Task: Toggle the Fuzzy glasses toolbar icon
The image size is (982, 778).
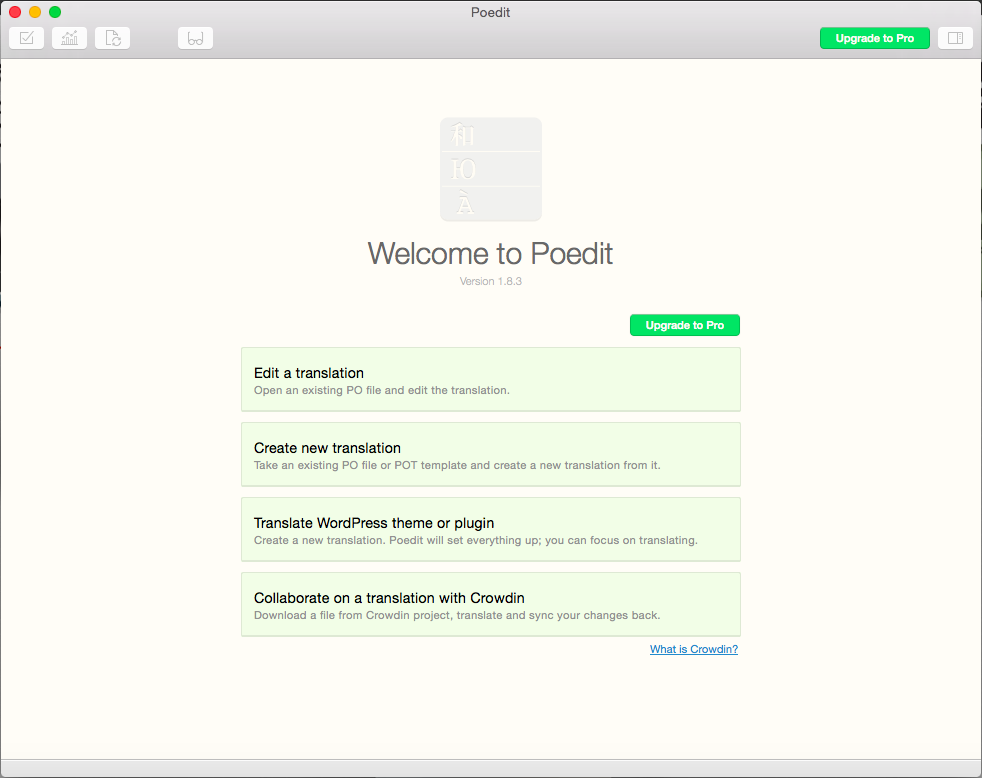Action: [195, 38]
